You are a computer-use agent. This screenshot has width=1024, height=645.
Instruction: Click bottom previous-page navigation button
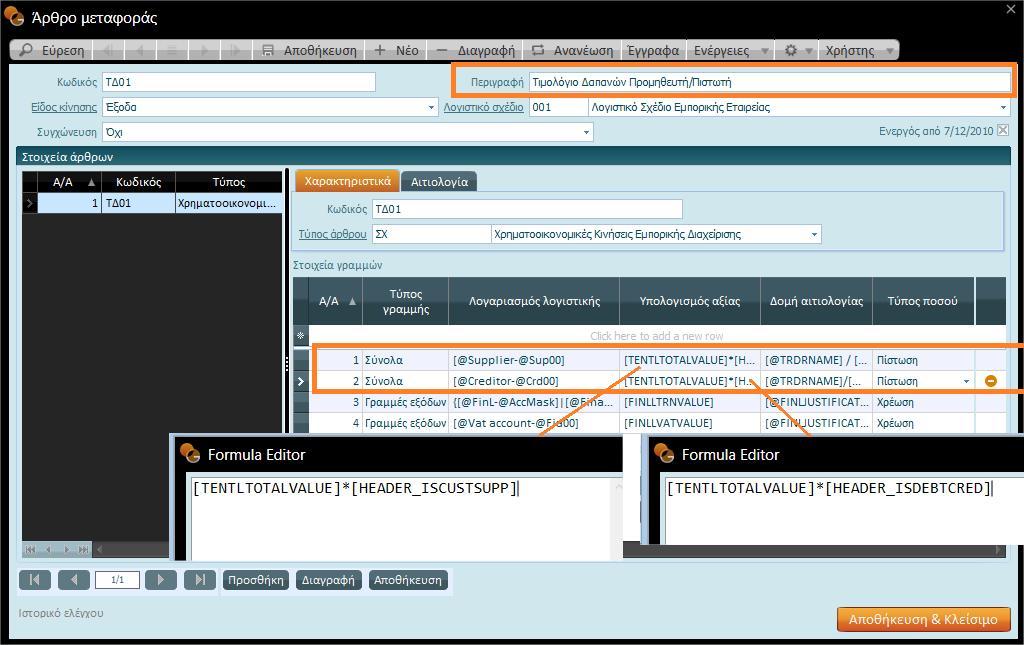pos(74,580)
